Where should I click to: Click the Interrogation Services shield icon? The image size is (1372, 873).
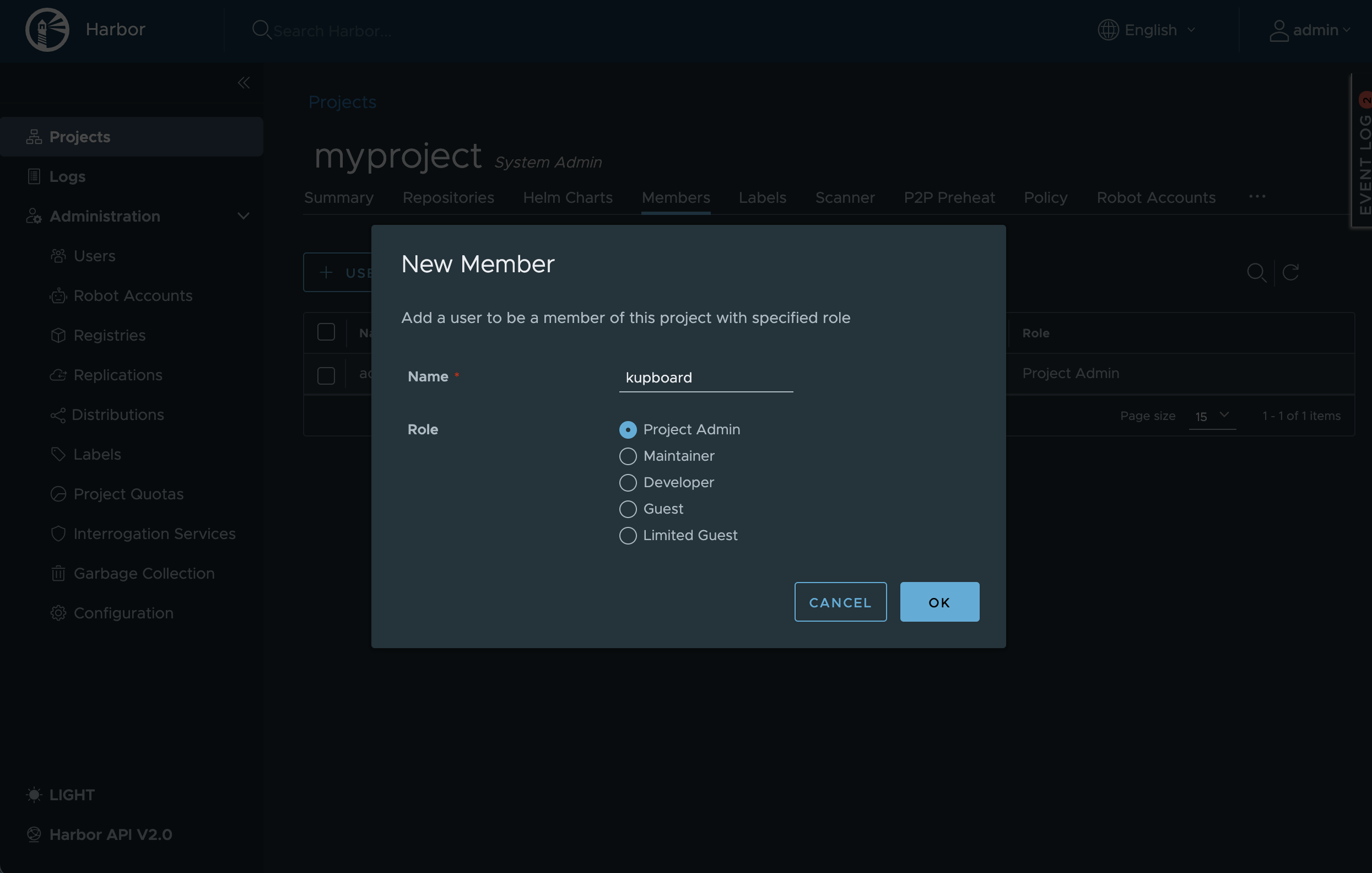click(58, 533)
